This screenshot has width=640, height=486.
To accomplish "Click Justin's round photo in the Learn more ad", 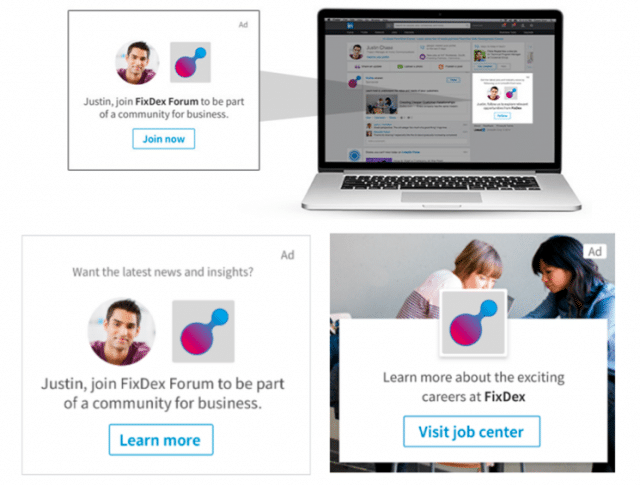I will [x=122, y=331].
